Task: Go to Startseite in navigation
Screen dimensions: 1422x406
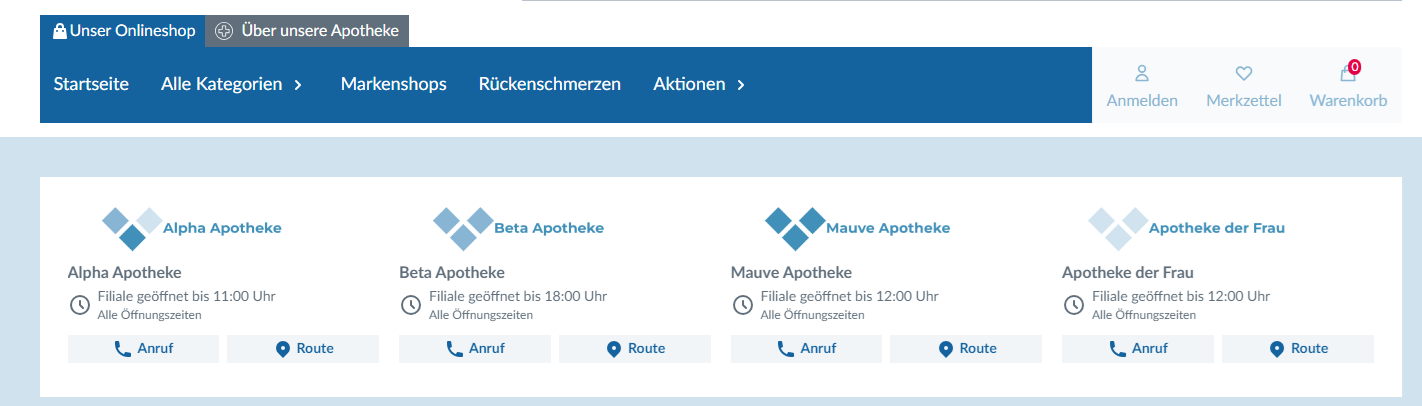Action: tap(91, 85)
